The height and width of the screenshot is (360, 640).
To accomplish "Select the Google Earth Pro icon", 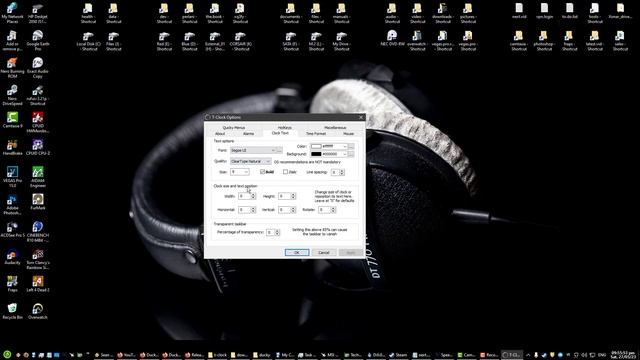I will pos(38,40).
